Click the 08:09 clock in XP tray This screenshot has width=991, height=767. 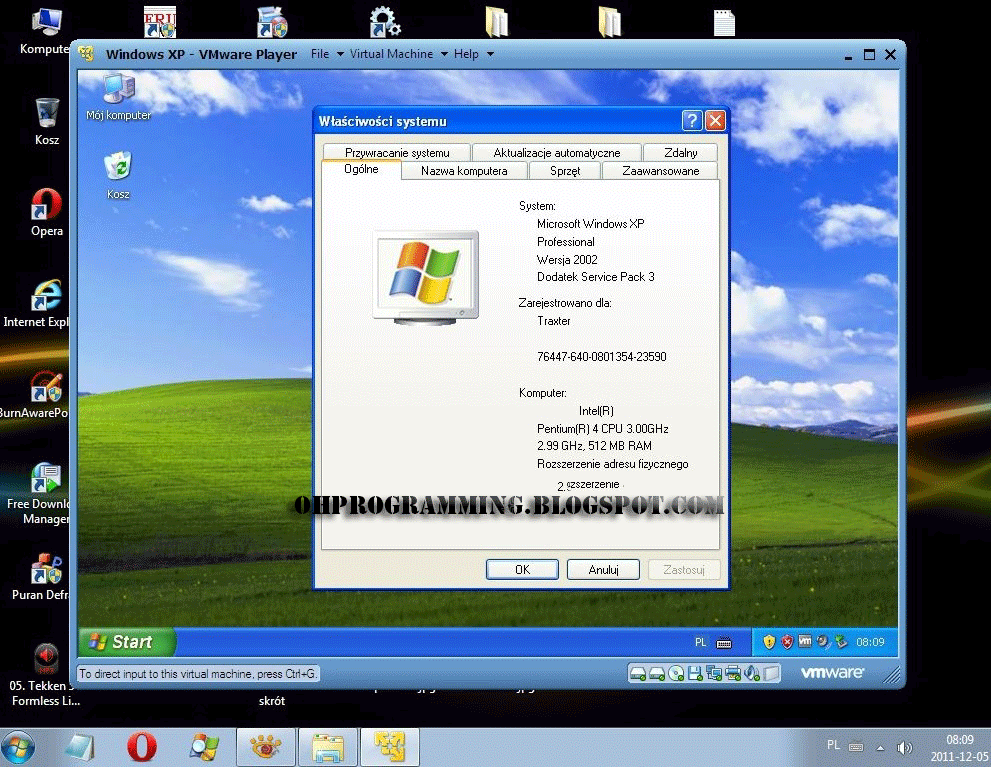point(870,643)
